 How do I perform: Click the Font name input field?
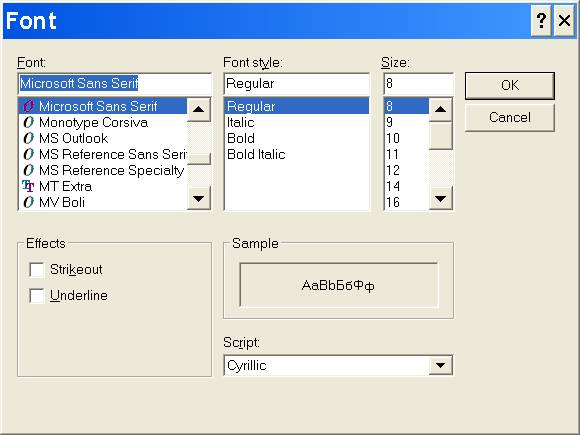pos(115,84)
